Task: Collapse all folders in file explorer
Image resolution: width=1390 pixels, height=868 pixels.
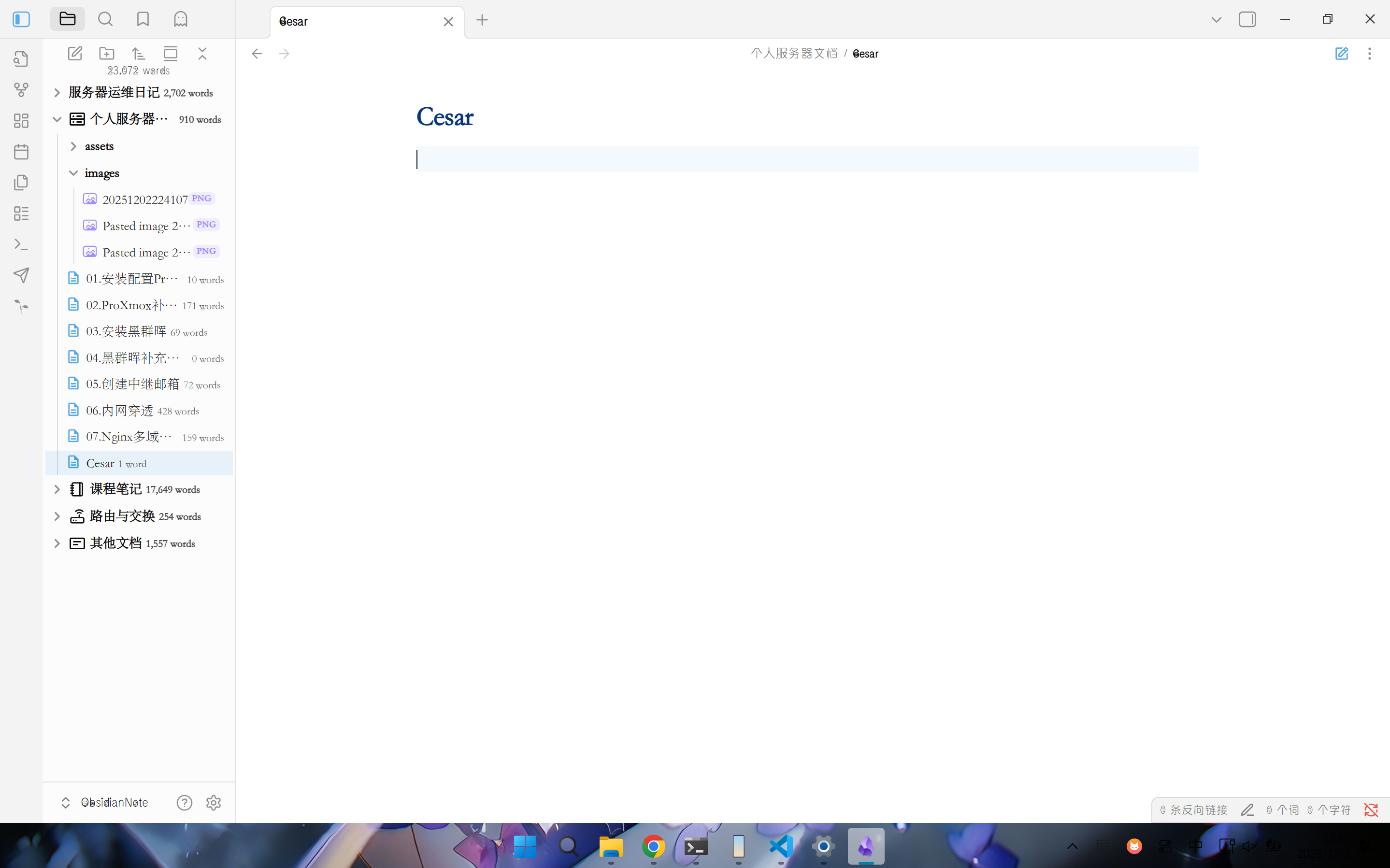Action: coord(202,54)
